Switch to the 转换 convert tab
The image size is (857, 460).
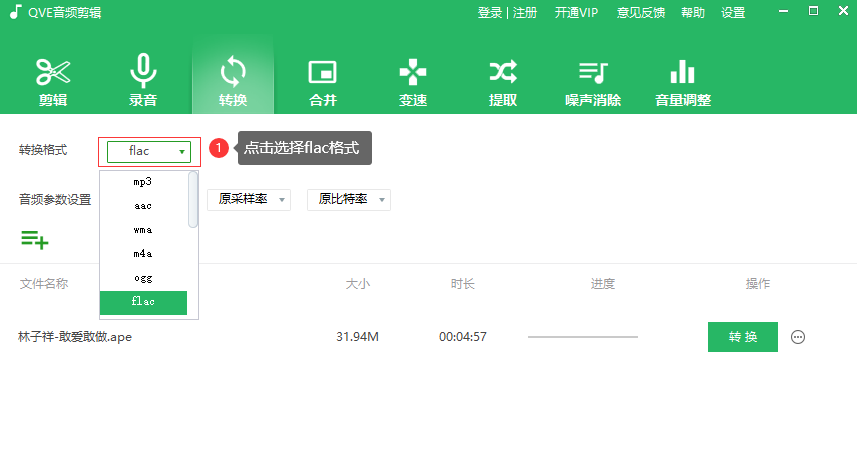[232, 81]
